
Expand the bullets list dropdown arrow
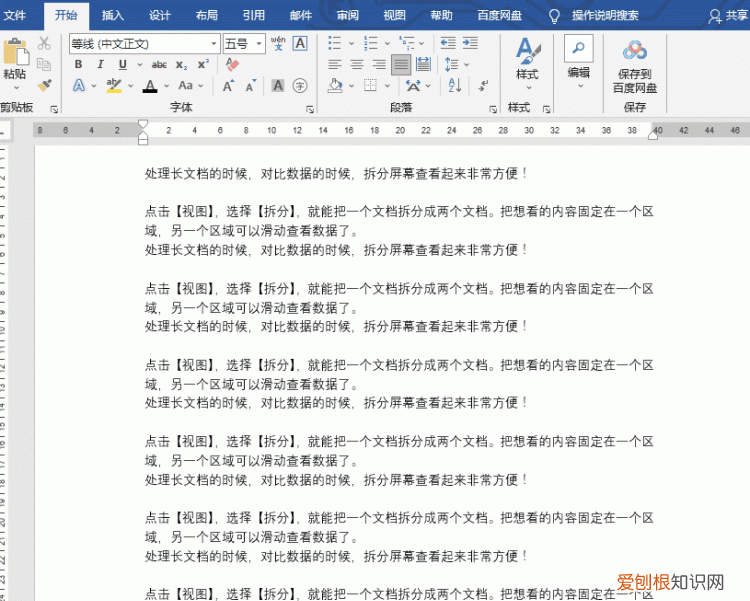352,44
